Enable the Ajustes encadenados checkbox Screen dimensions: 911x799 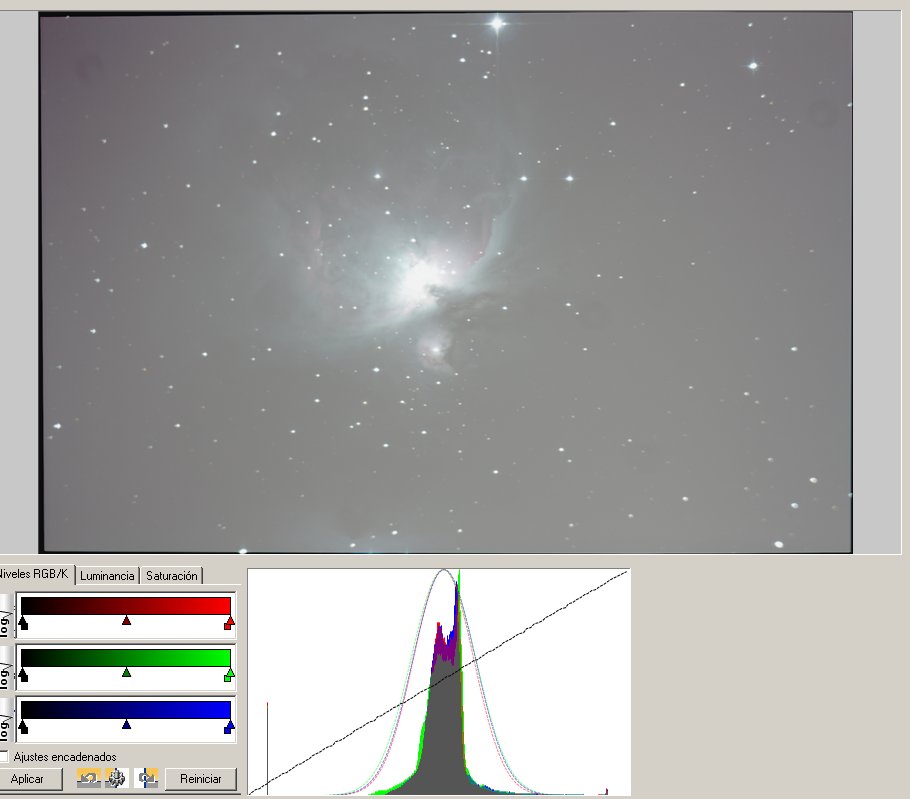(x=3, y=757)
